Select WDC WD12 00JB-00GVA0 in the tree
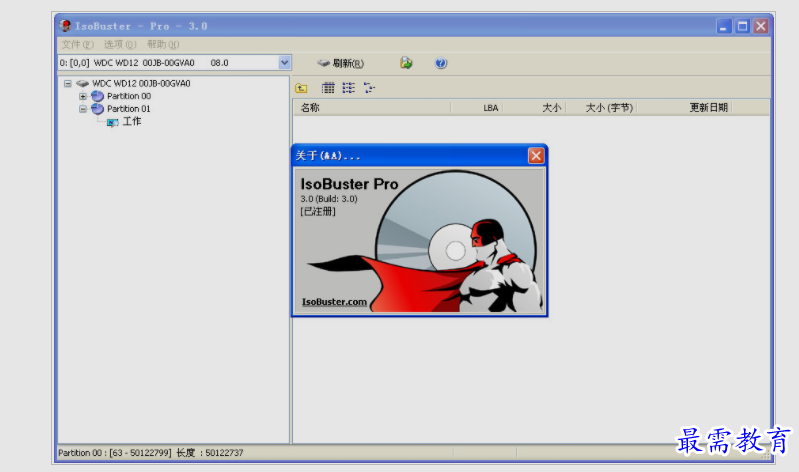The image size is (799, 472). coord(141,83)
